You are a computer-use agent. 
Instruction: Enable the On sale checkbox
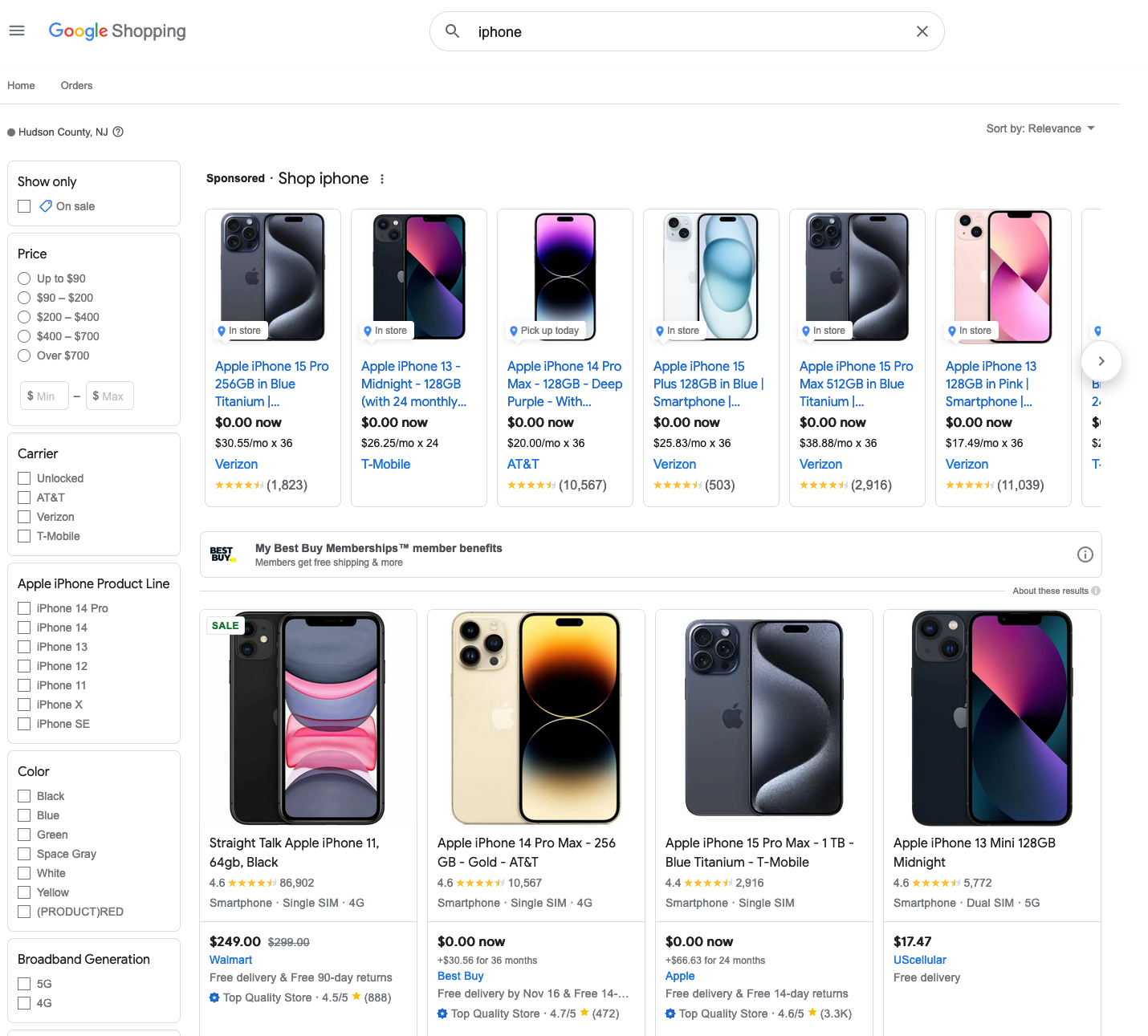(x=24, y=206)
